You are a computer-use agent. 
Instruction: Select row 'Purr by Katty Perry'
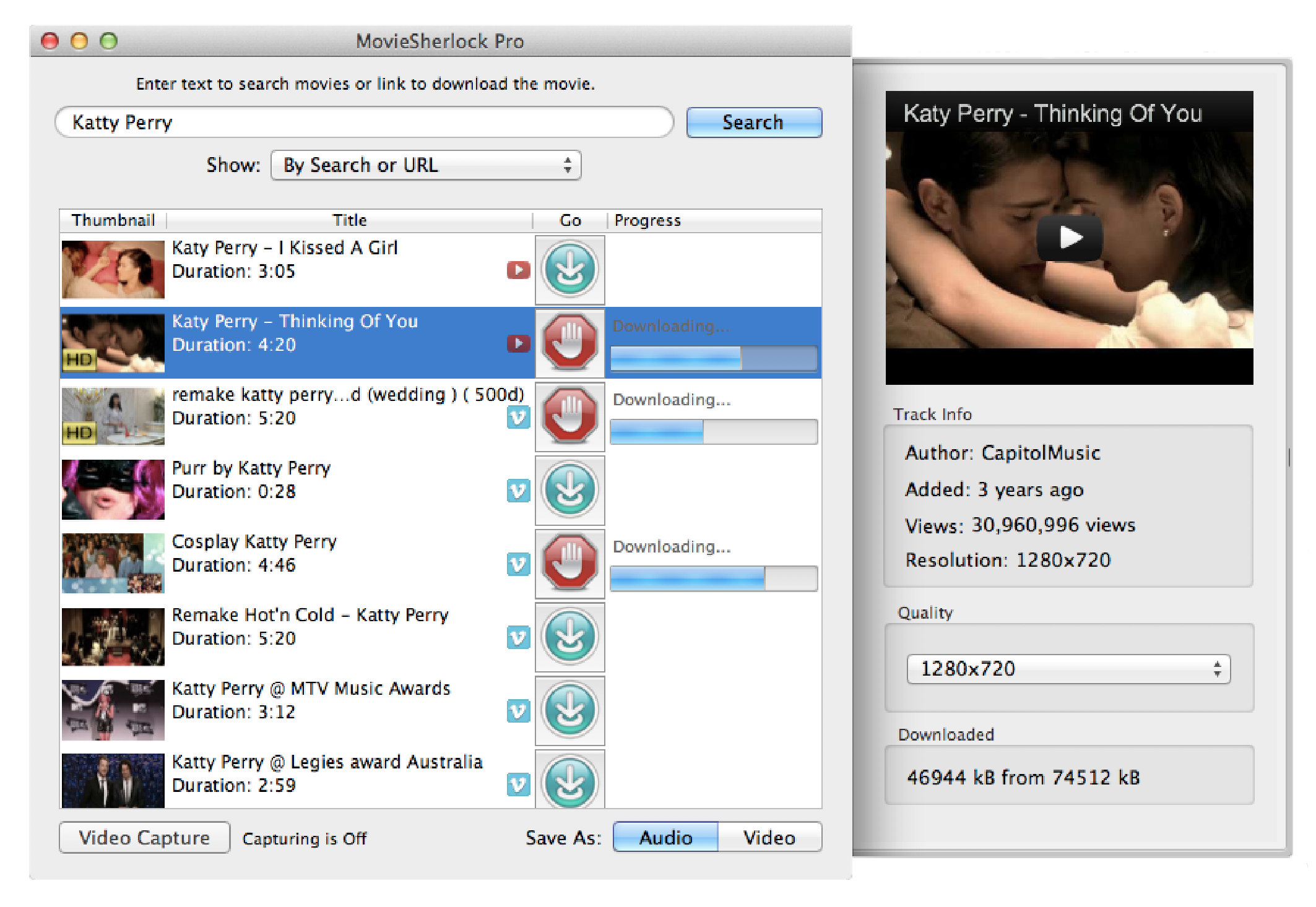441,490
